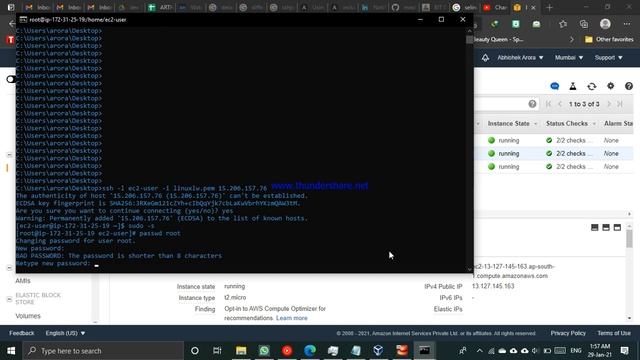640x360 pixels.
Task: Open Task View on the taskbar
Action: pos(217,351)
